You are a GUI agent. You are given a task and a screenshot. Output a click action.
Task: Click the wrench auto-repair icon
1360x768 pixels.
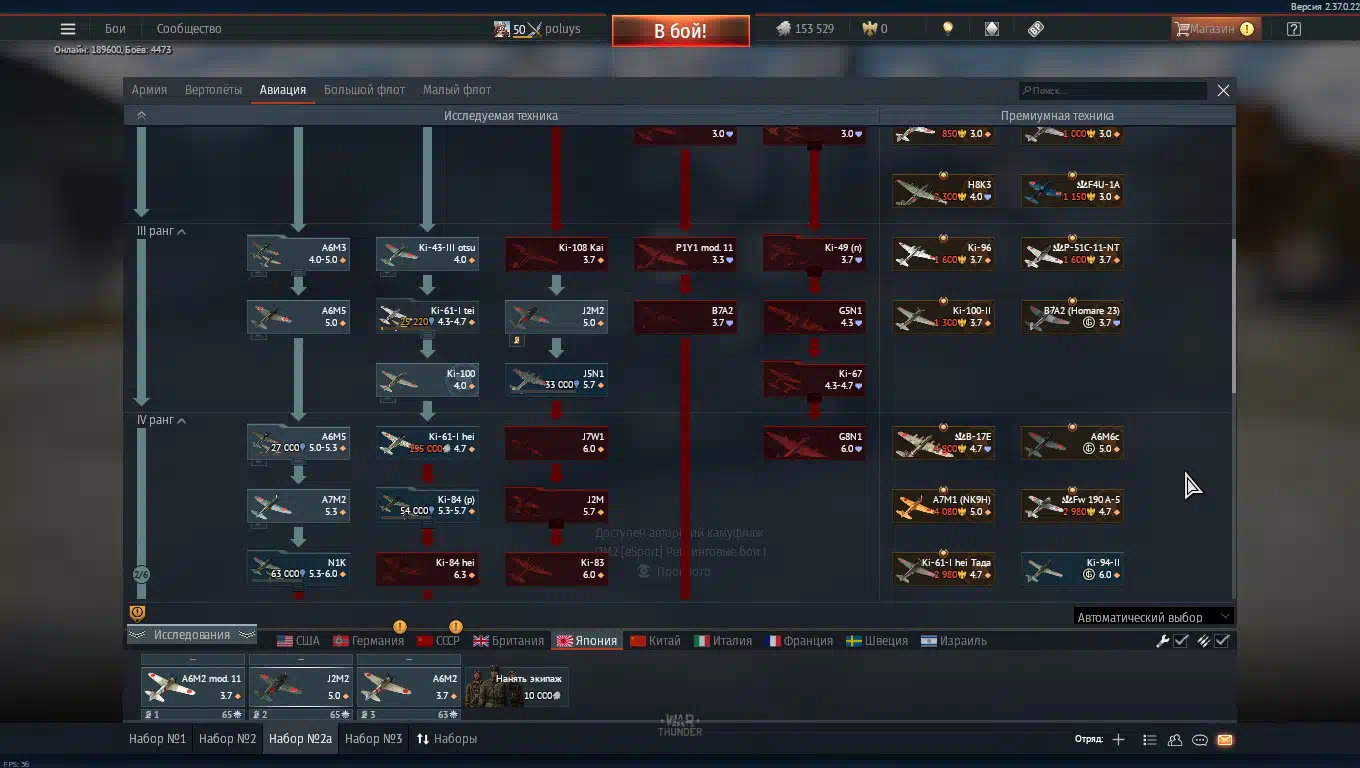coord(1162,641)
